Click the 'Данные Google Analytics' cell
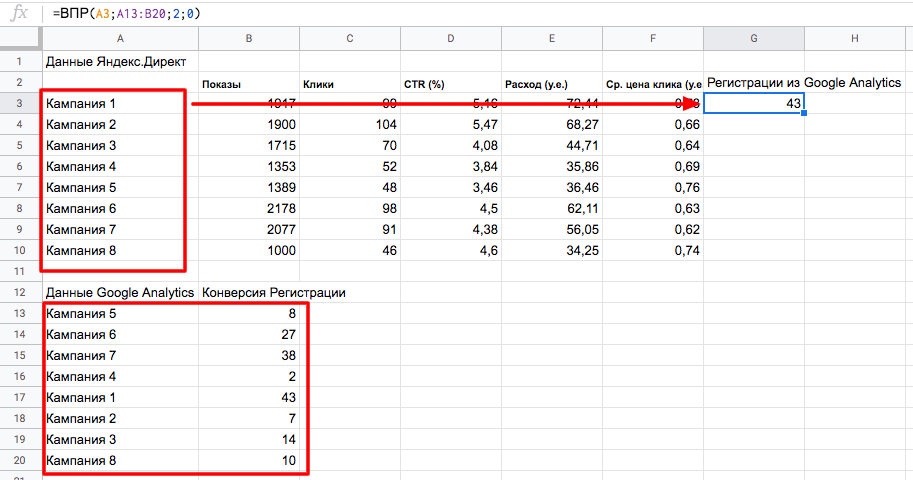Screen dimensions: 913x480 pos(120,292)
